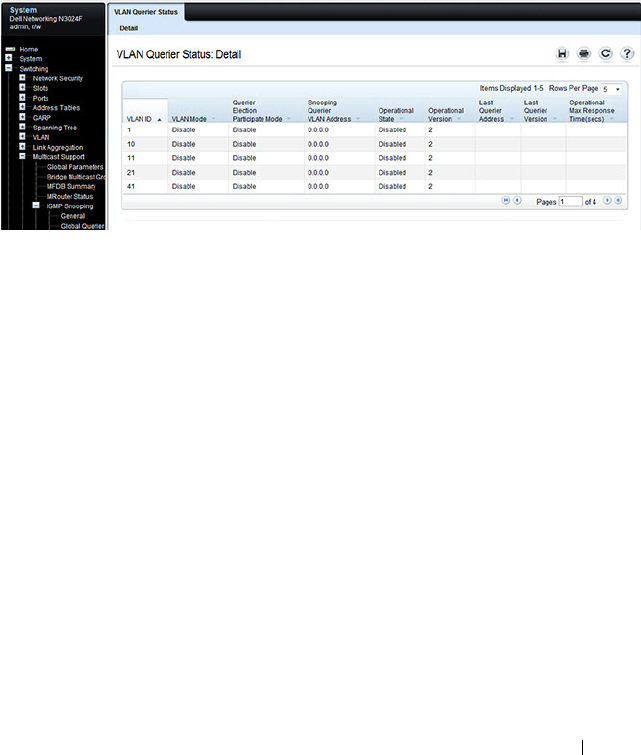
Task: Go to the previous table page
Action: coord(517,200)
